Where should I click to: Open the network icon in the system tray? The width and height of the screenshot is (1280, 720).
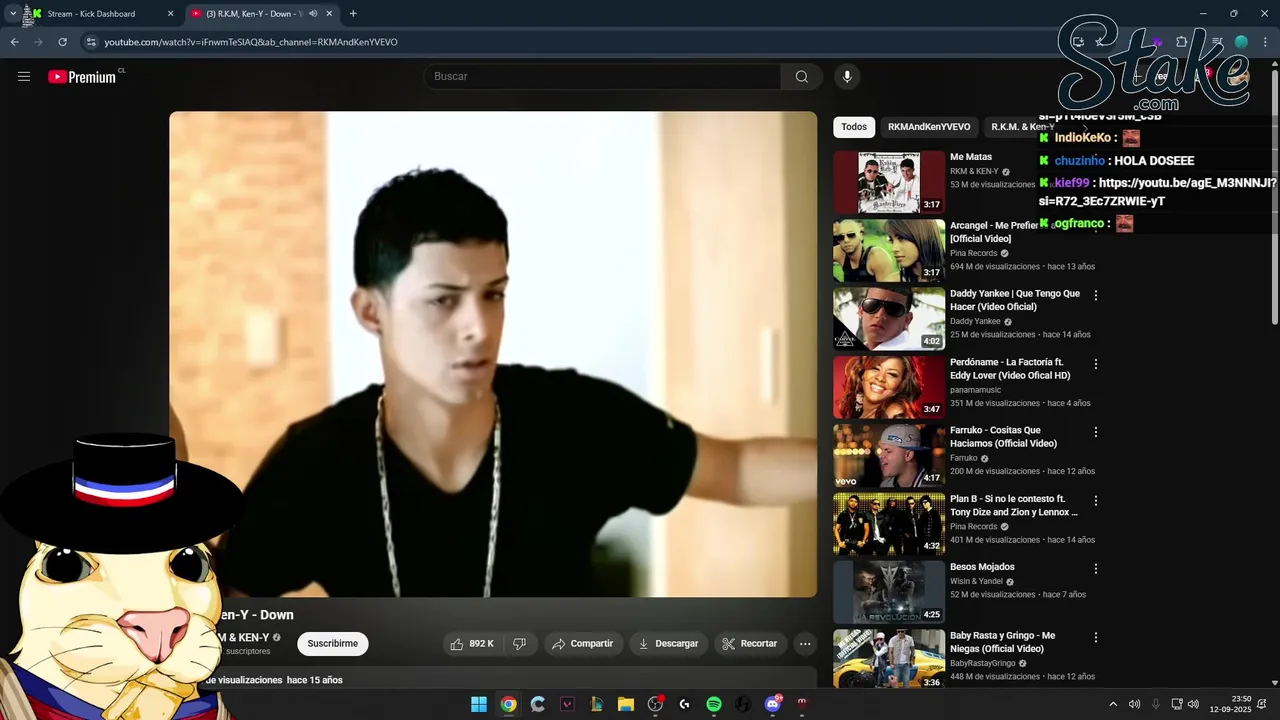pyautogui.click(x=1177, y=704)
